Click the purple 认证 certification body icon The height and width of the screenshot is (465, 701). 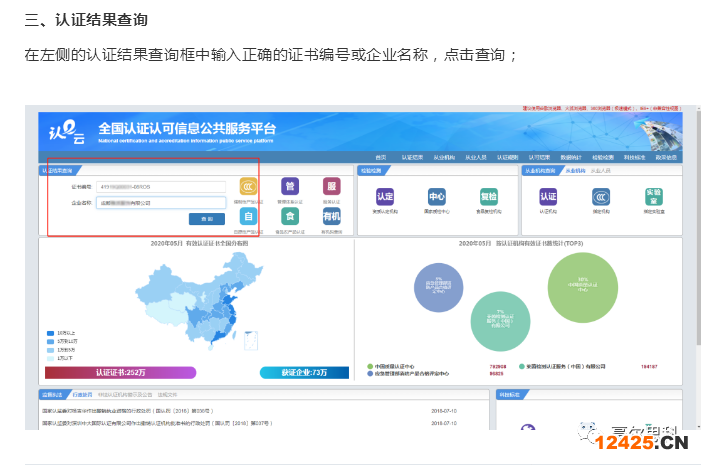point(548,197)
